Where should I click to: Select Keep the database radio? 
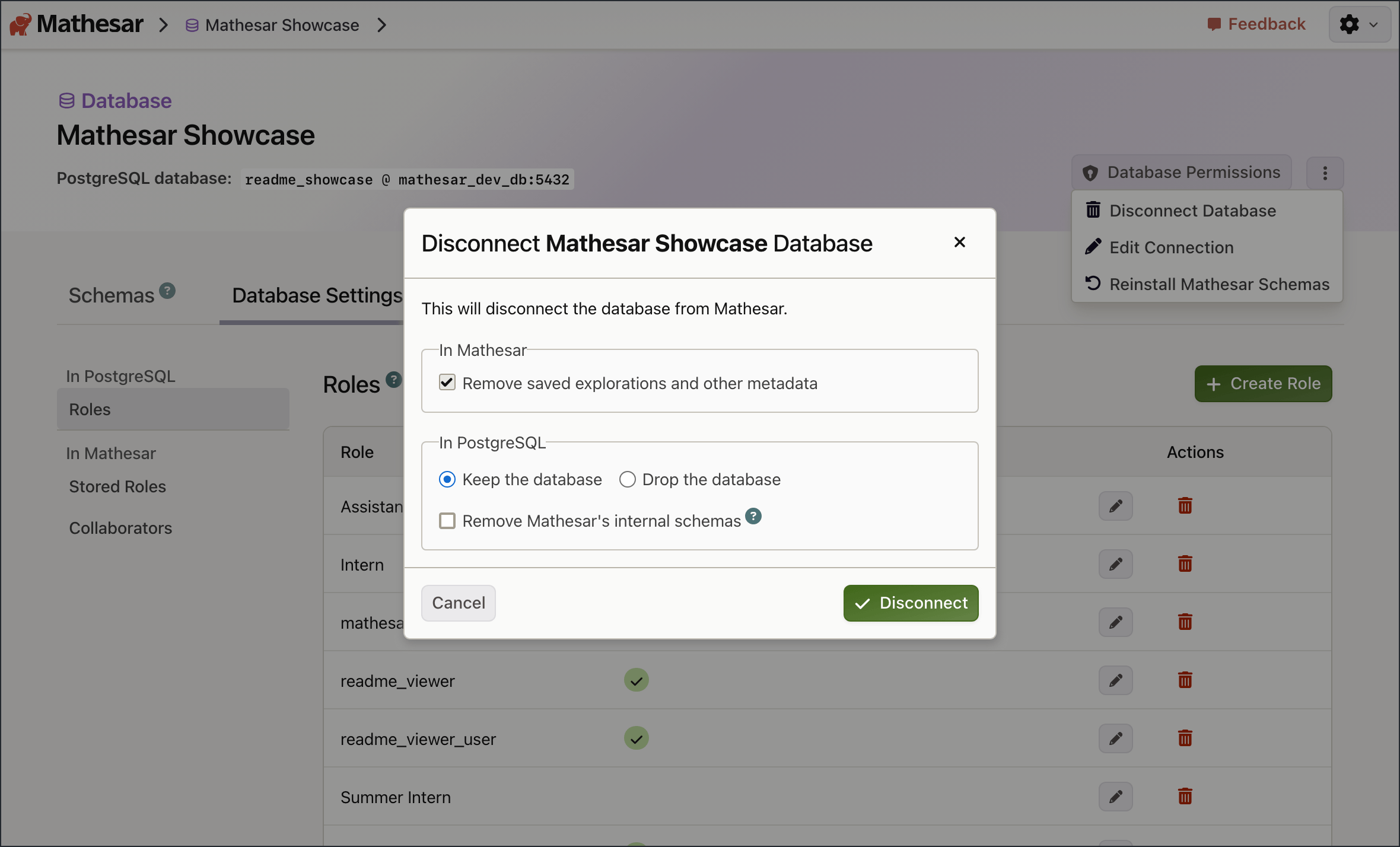tap(447, 479)
